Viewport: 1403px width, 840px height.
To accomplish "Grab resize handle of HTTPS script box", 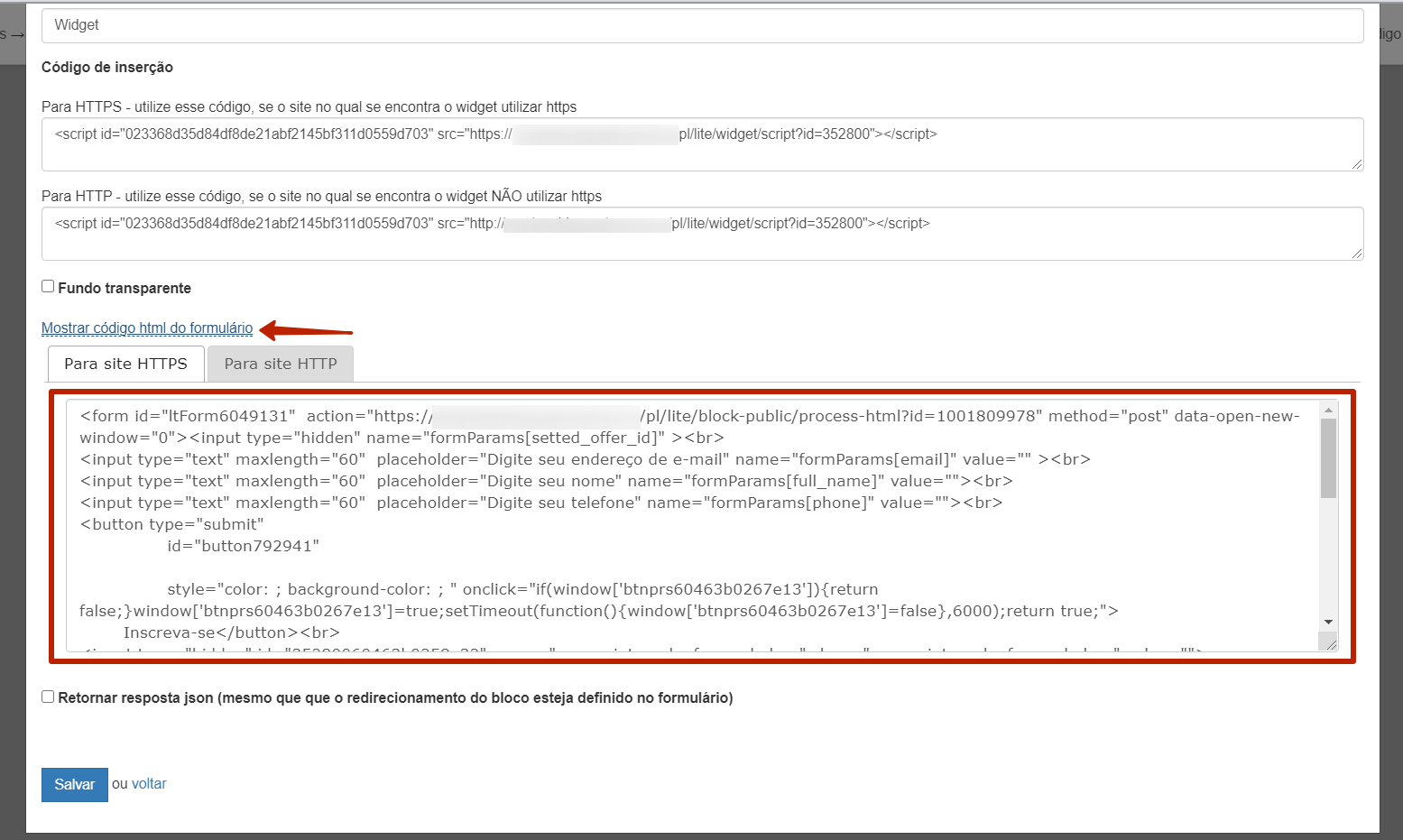I will (x=1356, y=164).
